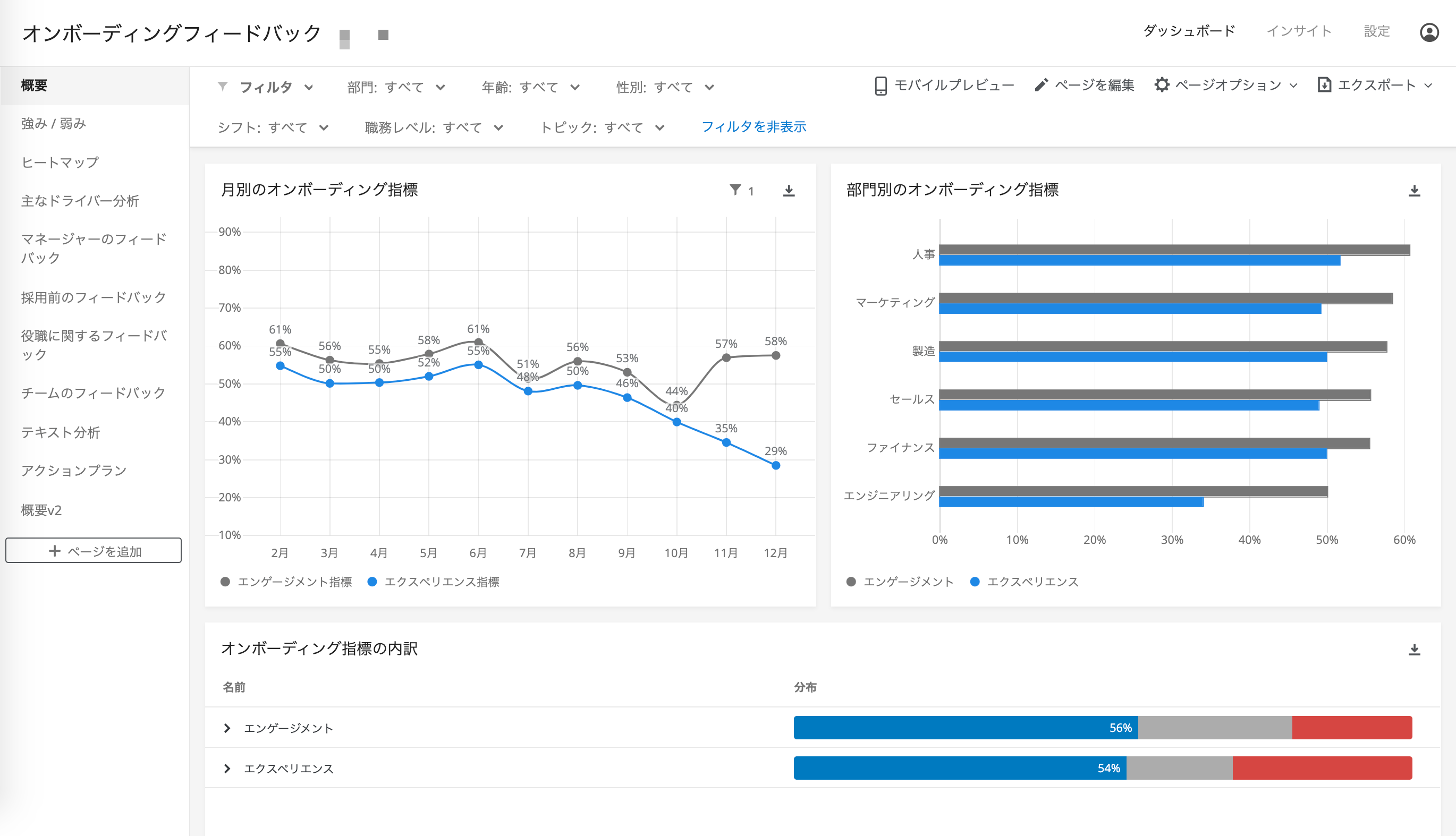Download the monthly onboarding metrics chart
Viewport: 1456px width, 836px height.
(789, 191)
